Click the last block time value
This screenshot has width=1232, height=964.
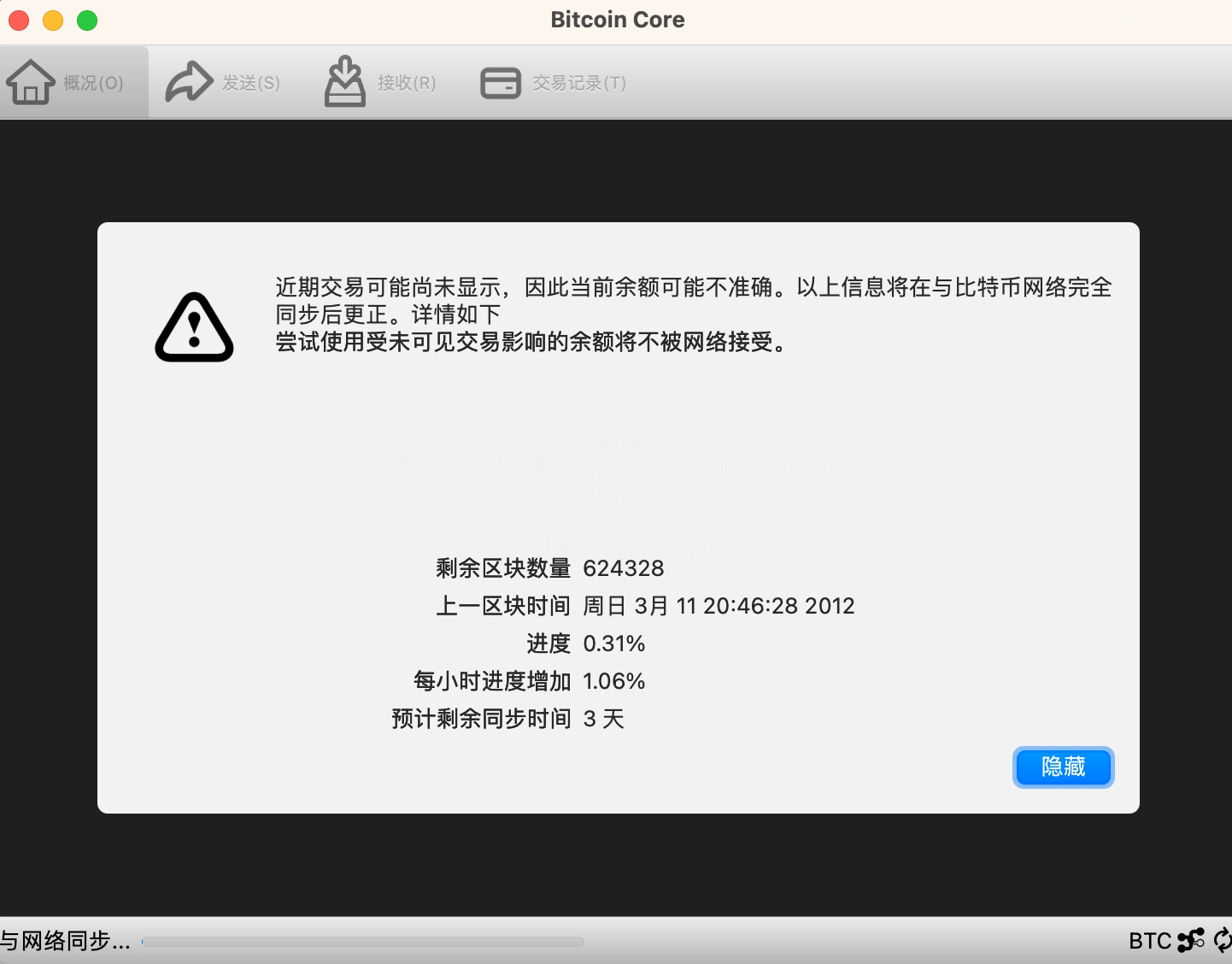point(719,606)
